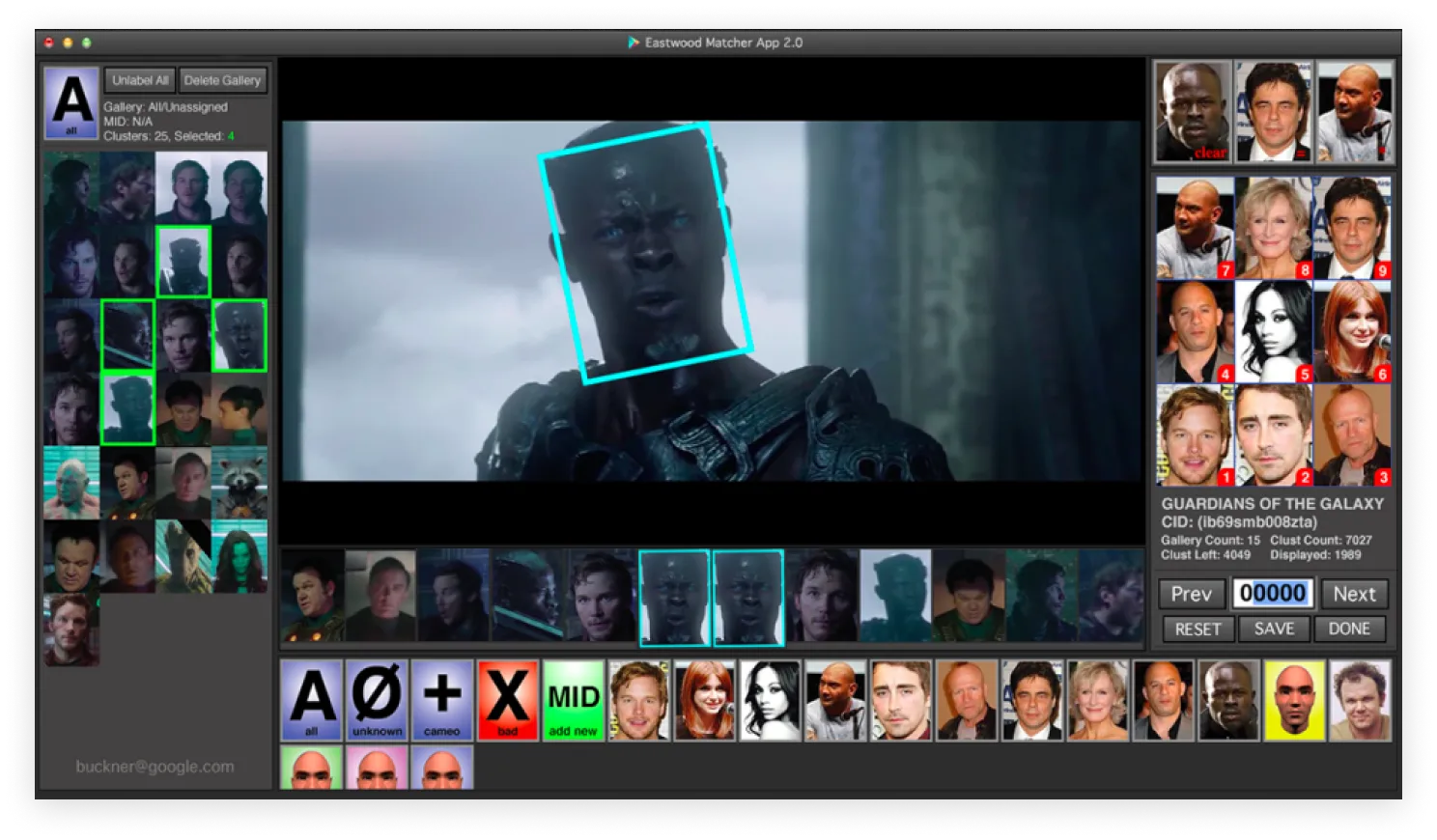Screen dimensions: 1437x840
Task: Select candidate portrait numbered 1
Action: coord(1195,434)
